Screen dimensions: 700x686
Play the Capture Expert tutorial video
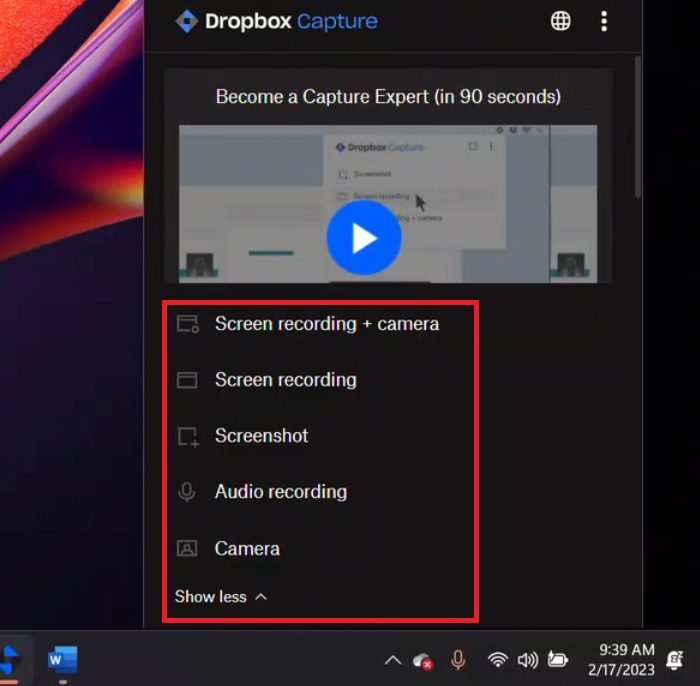(x=364, y=237)
